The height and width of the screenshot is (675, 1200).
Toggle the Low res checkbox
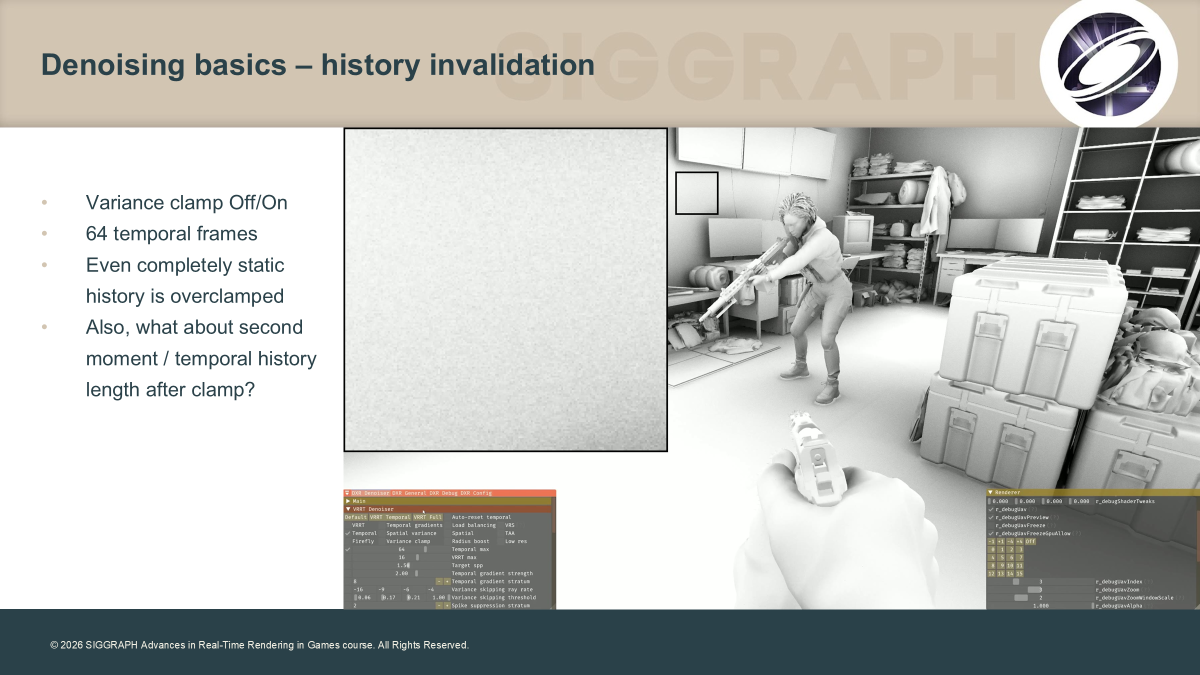pos(500,541)
